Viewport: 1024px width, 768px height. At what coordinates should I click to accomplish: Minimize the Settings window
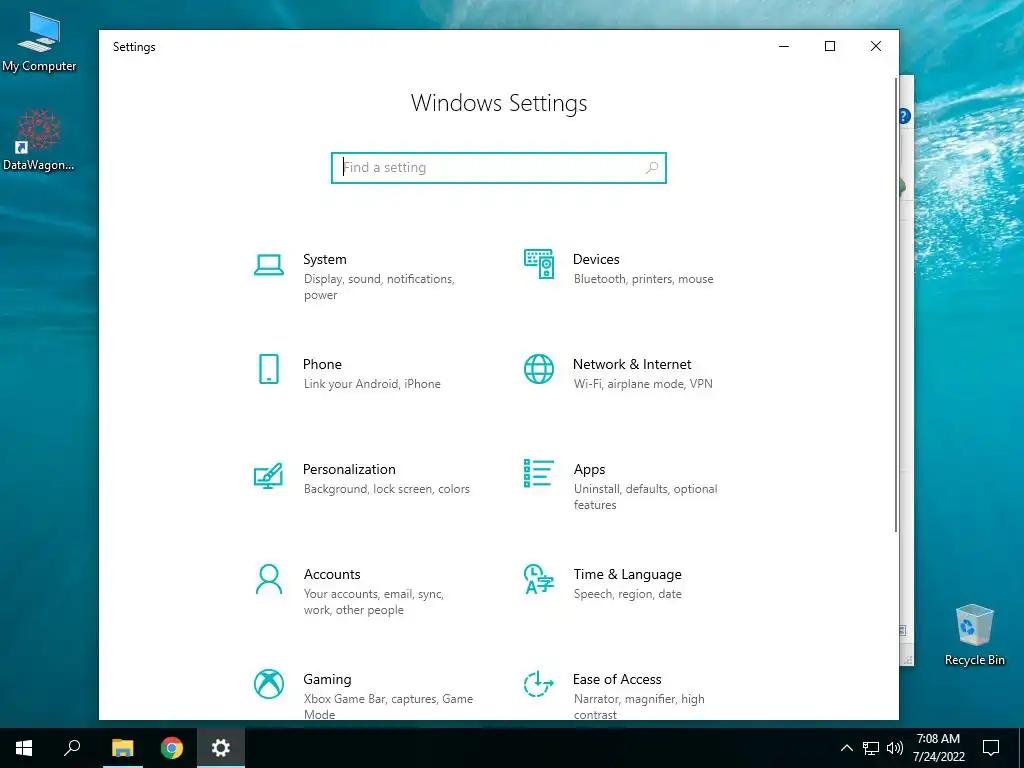pyautogui.click(x=784, y=46)
